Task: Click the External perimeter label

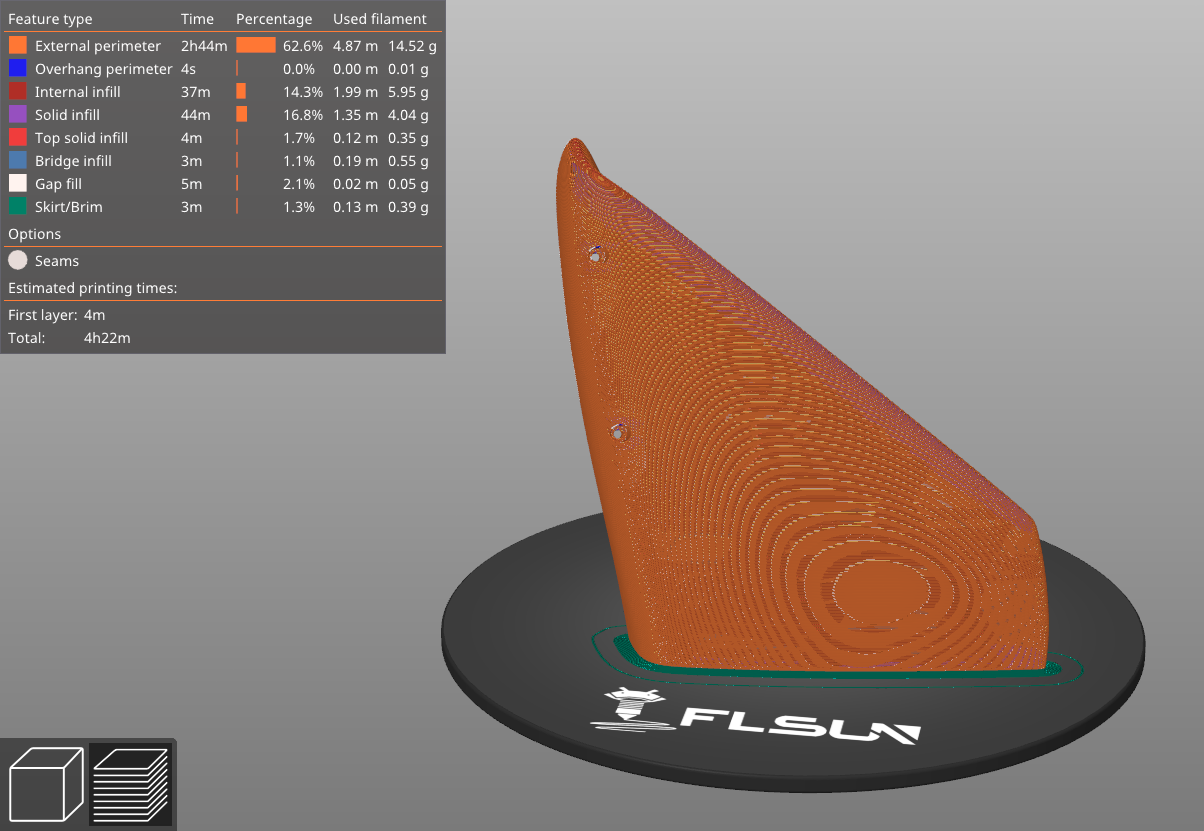Action: (x=98, y=46)
